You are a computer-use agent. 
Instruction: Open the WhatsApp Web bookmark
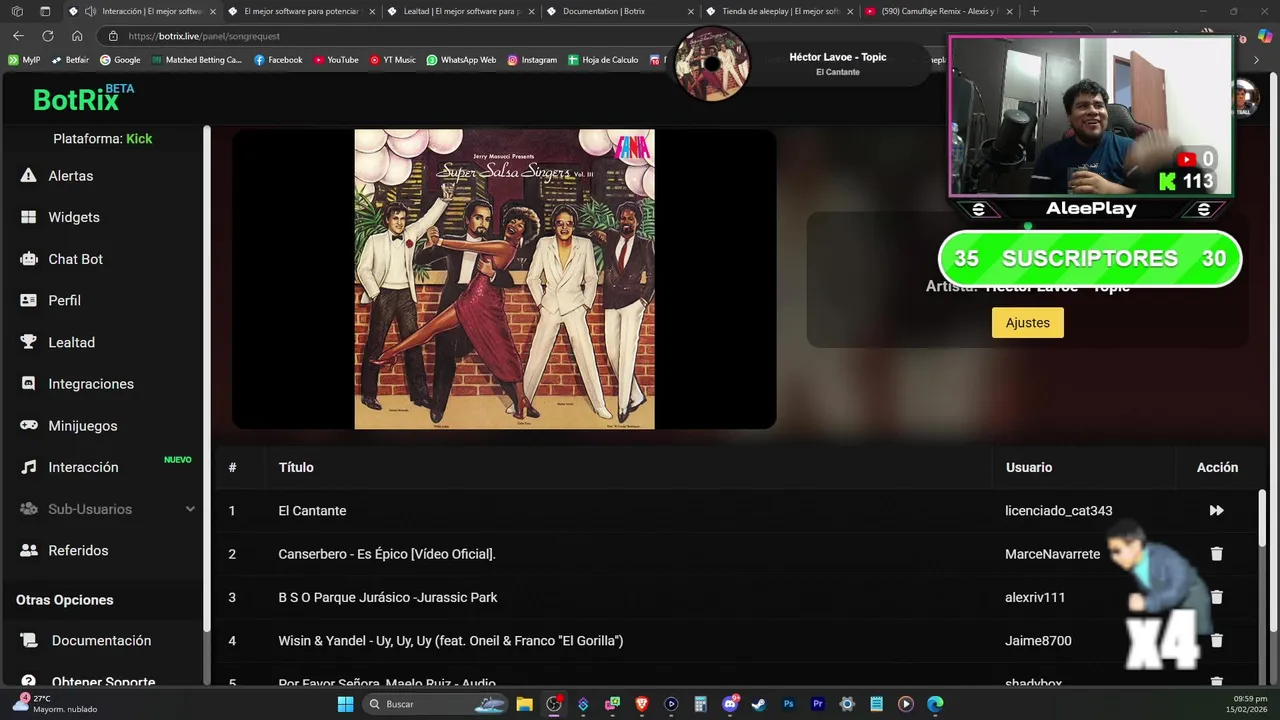click(461, 60)
